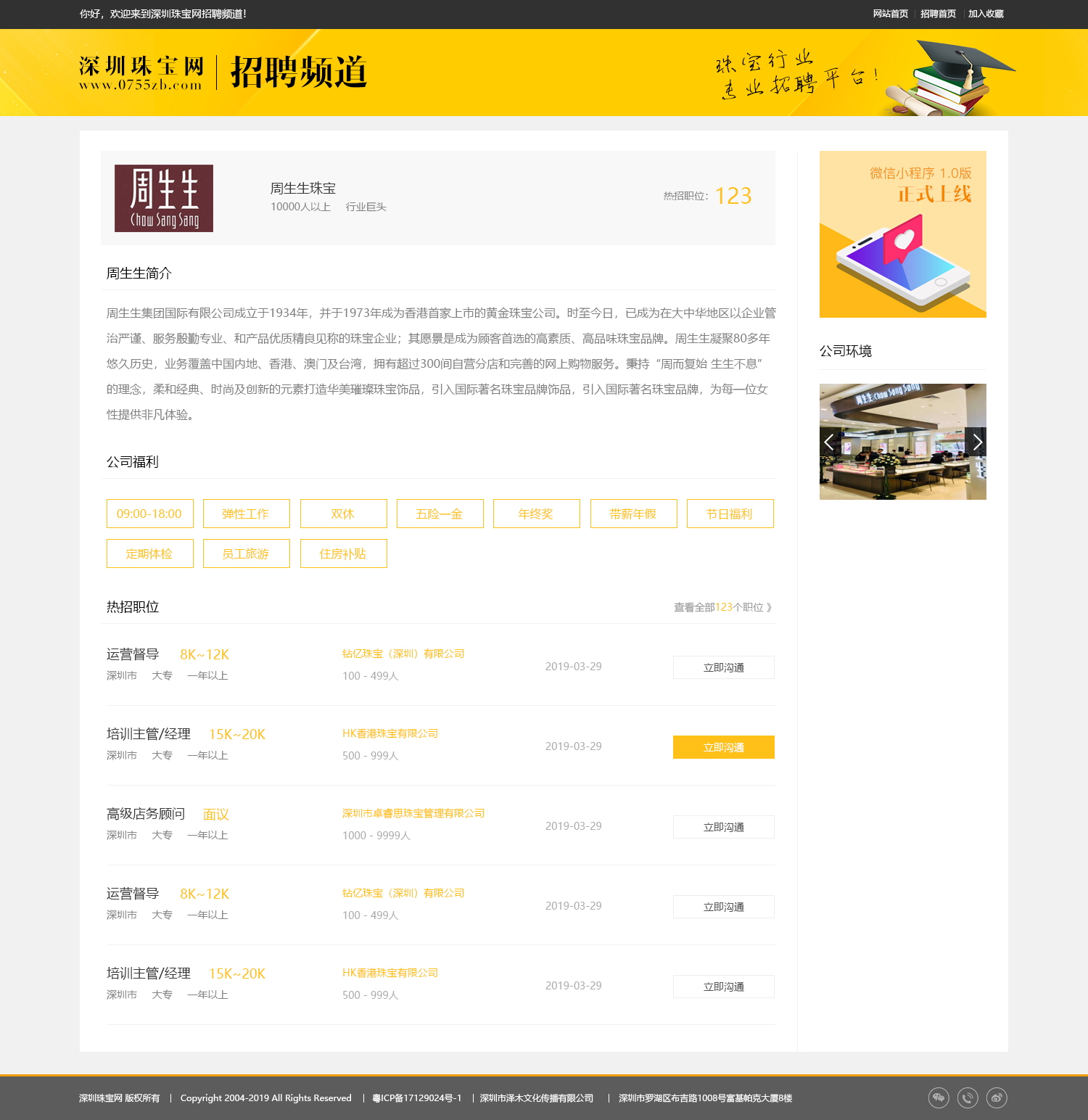Click the Chow Sang Sang company logo

(x=163, y=198)
